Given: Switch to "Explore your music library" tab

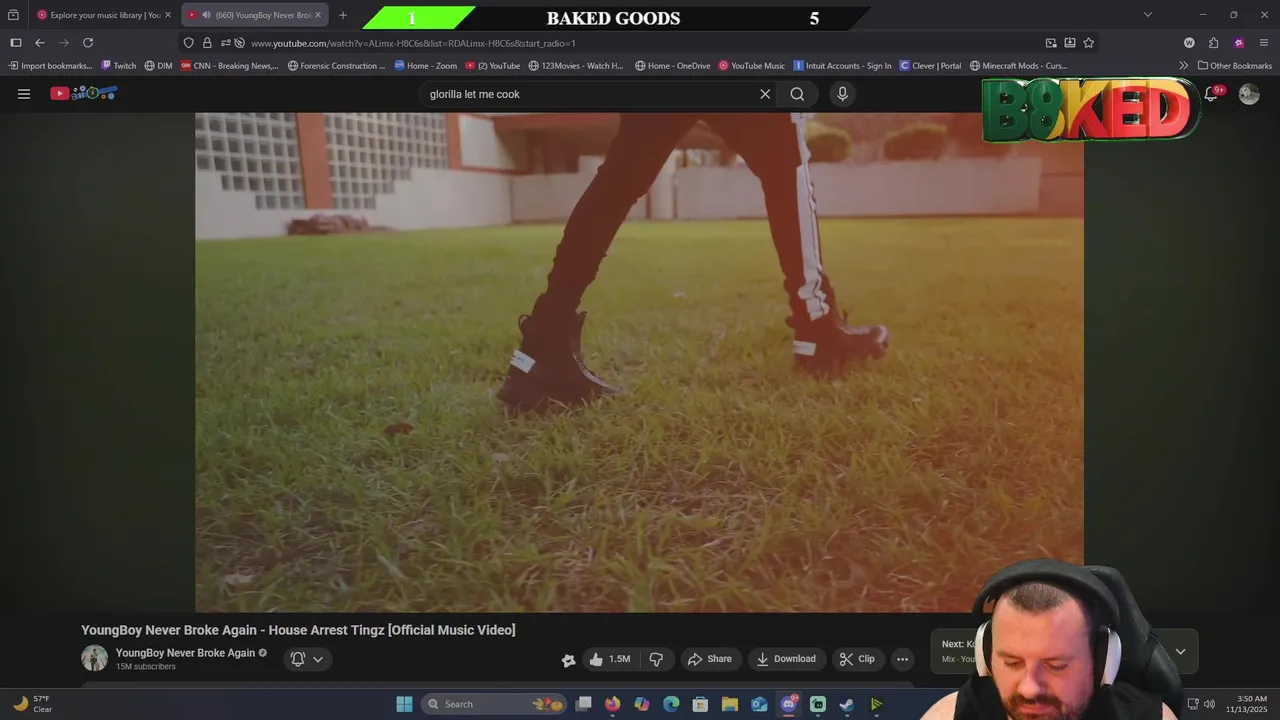Looking at the screenshot, I should (105, 15).
